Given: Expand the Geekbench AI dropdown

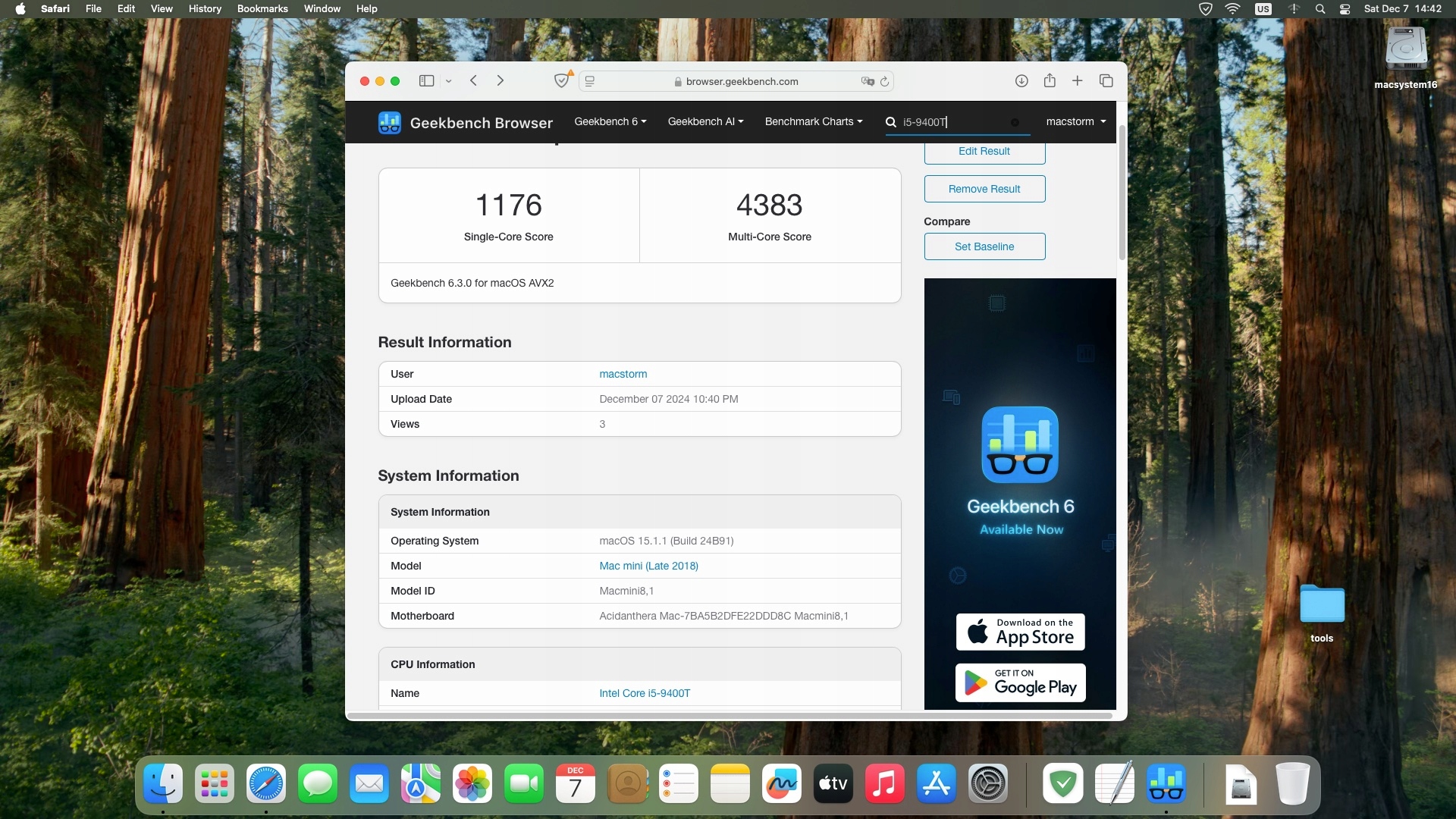Looking at the screenshot, I should pos(705,121).
